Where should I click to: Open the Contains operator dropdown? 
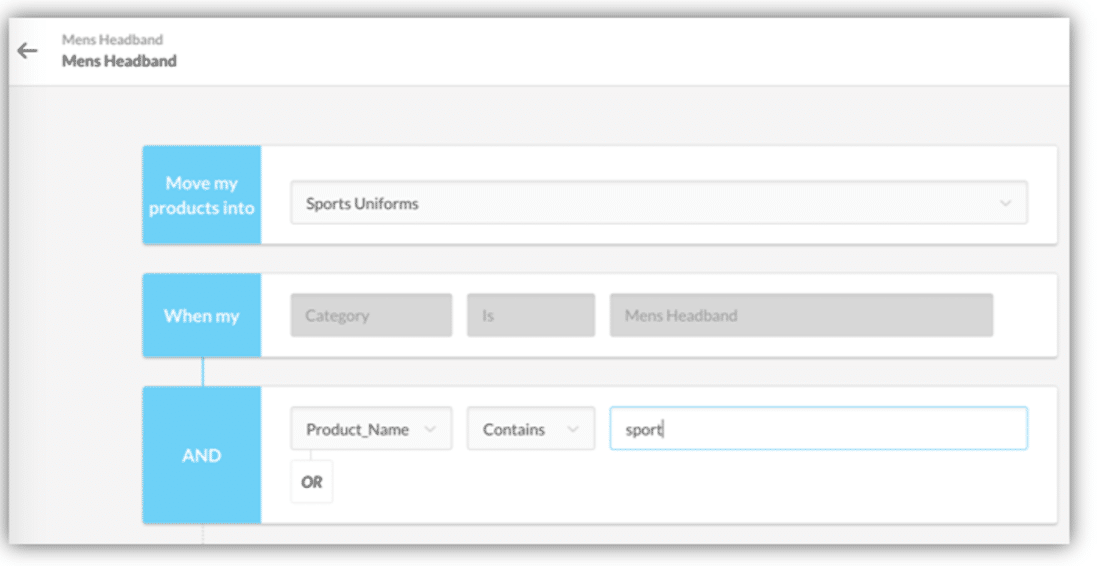pos(531,429)
